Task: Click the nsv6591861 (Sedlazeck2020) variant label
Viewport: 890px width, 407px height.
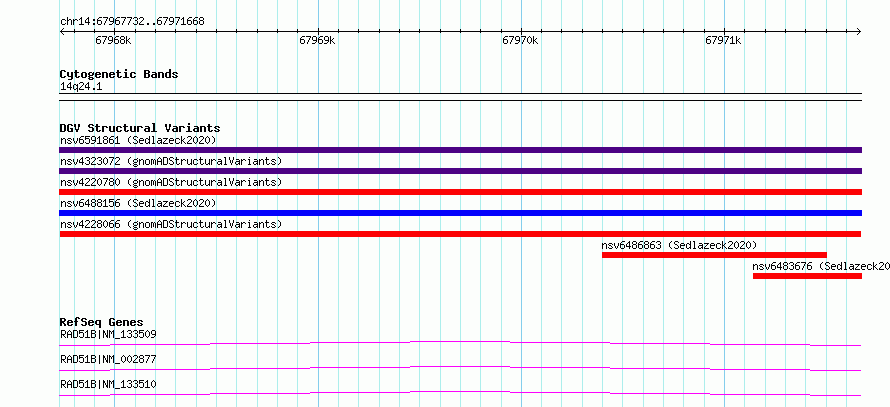Action: point(138,140)
